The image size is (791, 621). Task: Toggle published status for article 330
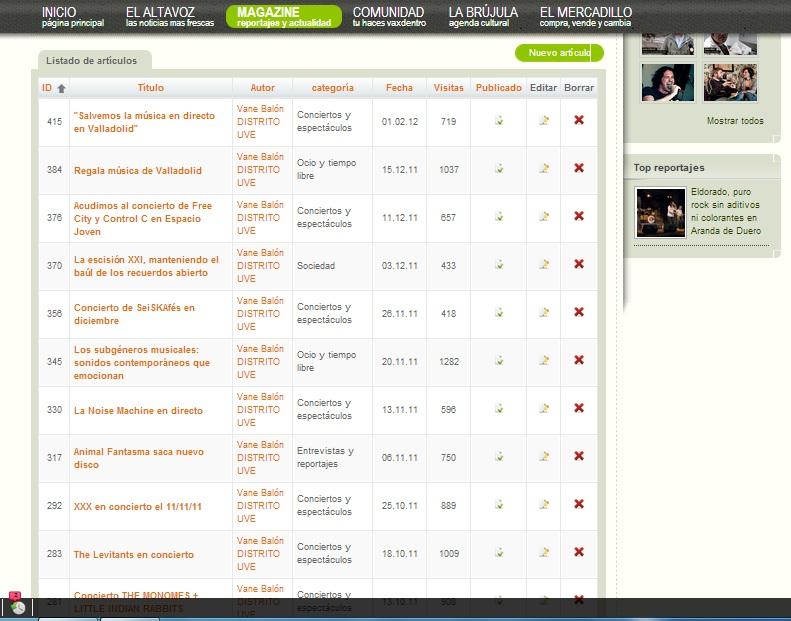pos(498,408)
